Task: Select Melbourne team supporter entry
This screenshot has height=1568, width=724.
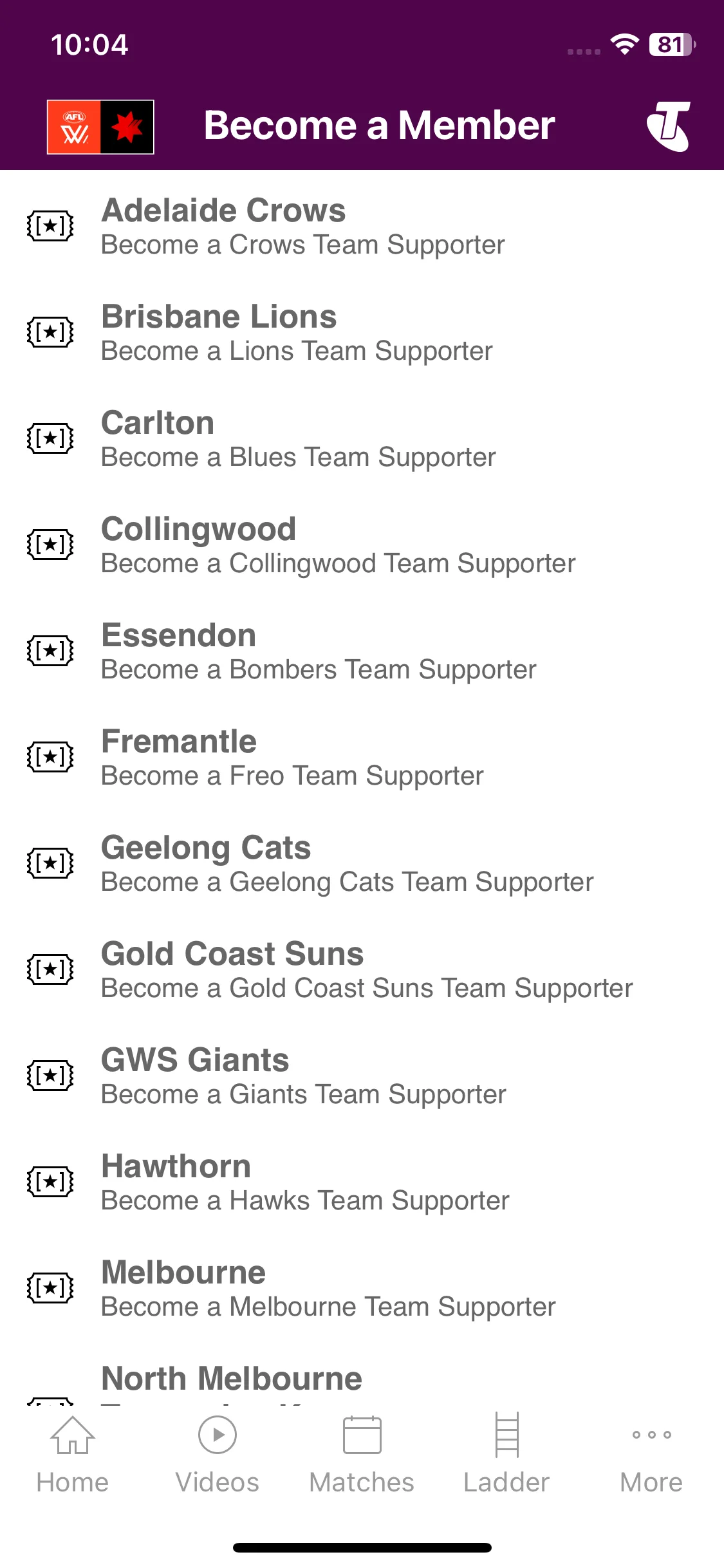Action: pos(362,1288)
